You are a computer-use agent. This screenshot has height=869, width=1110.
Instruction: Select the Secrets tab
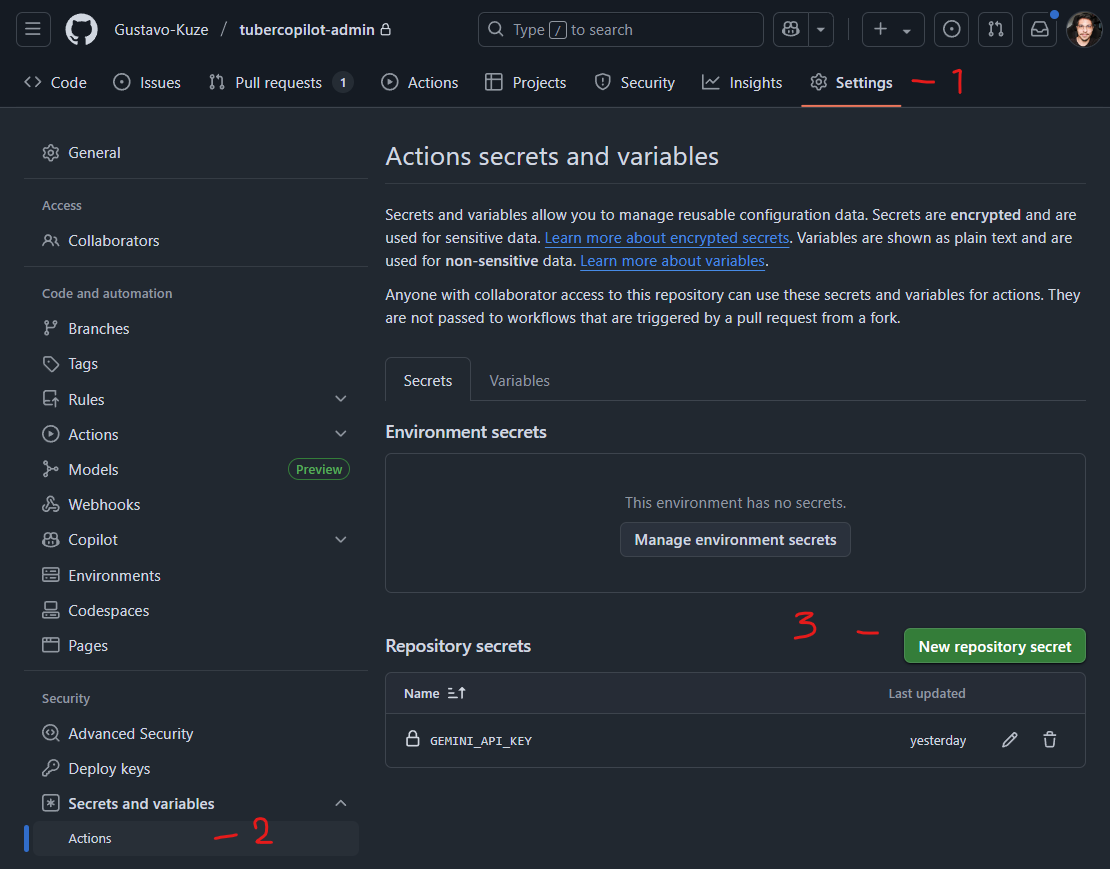(x=428, y=381)
